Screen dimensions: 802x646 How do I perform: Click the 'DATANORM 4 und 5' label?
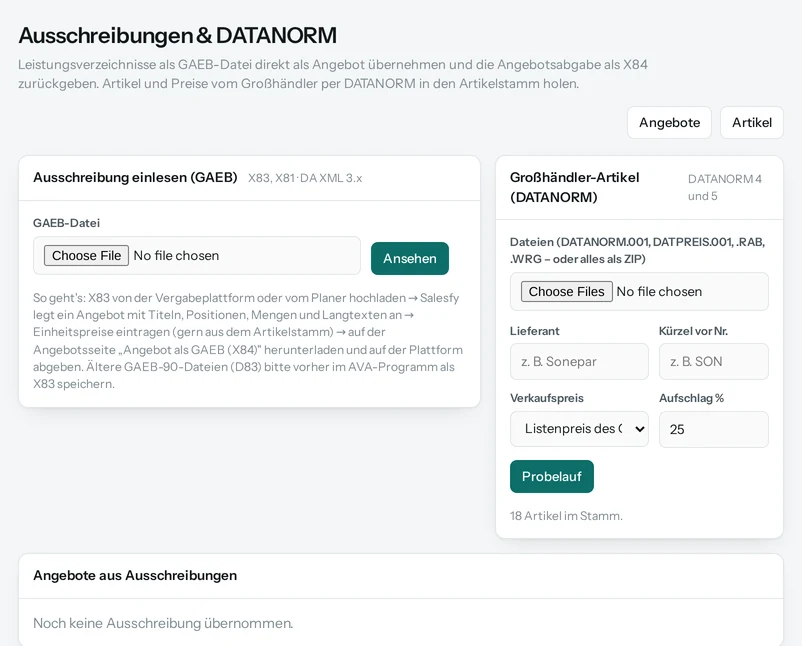(725, 187)
